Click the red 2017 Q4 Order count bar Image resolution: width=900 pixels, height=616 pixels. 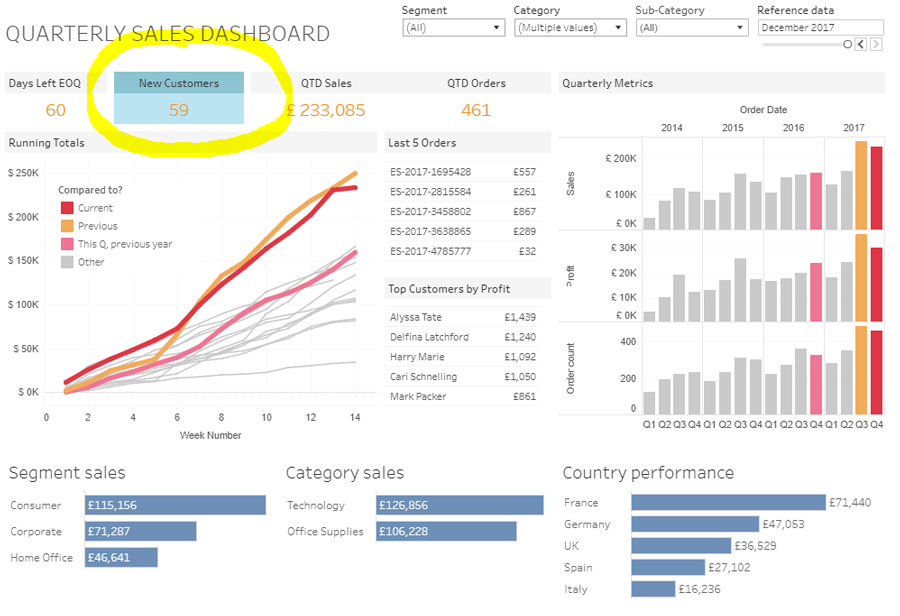876,373
